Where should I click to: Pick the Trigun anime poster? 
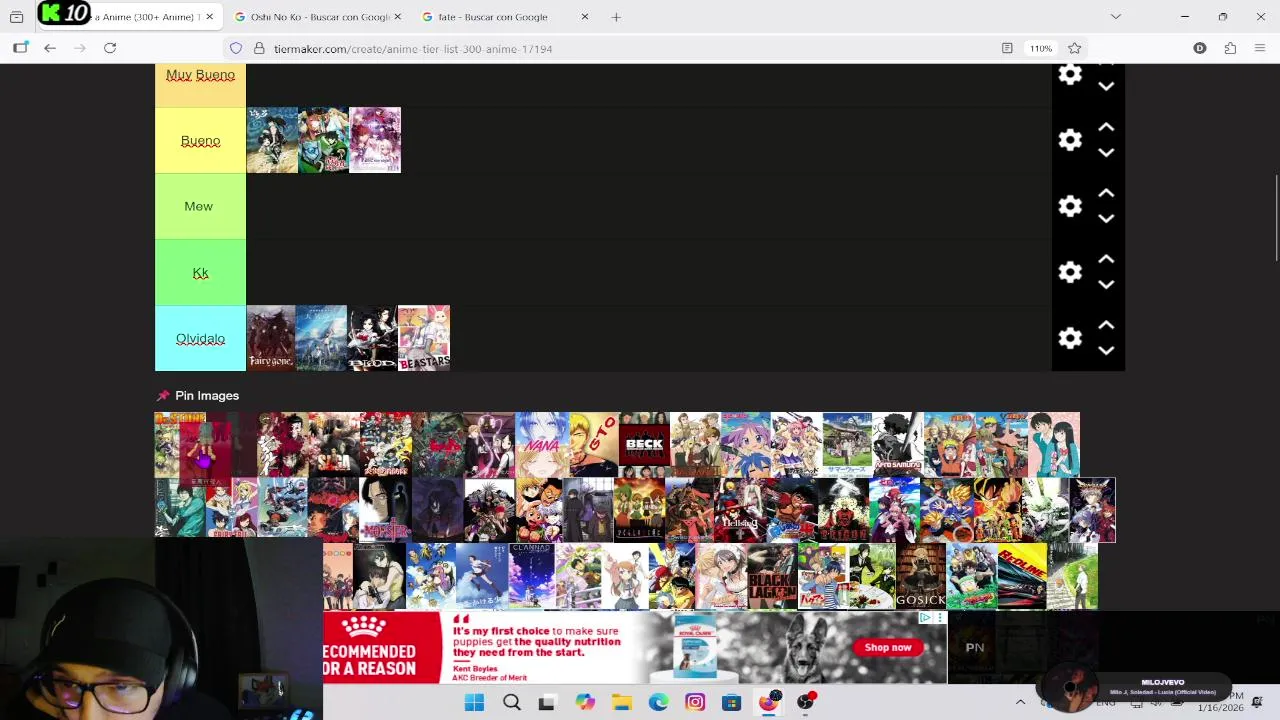coord(843,510)
